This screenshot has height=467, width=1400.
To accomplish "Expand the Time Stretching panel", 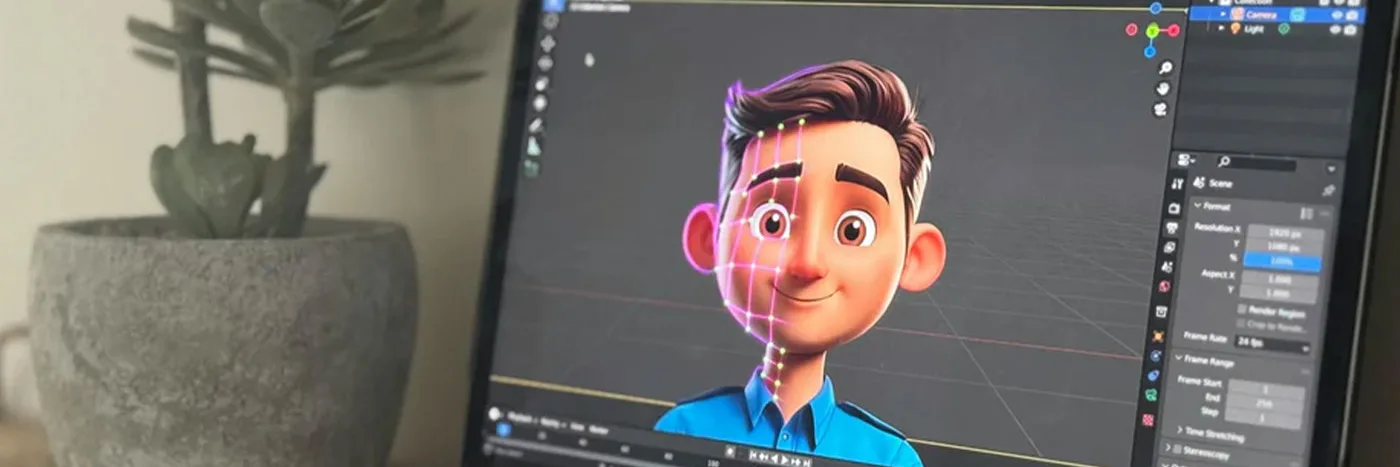I will [1180, 430].
